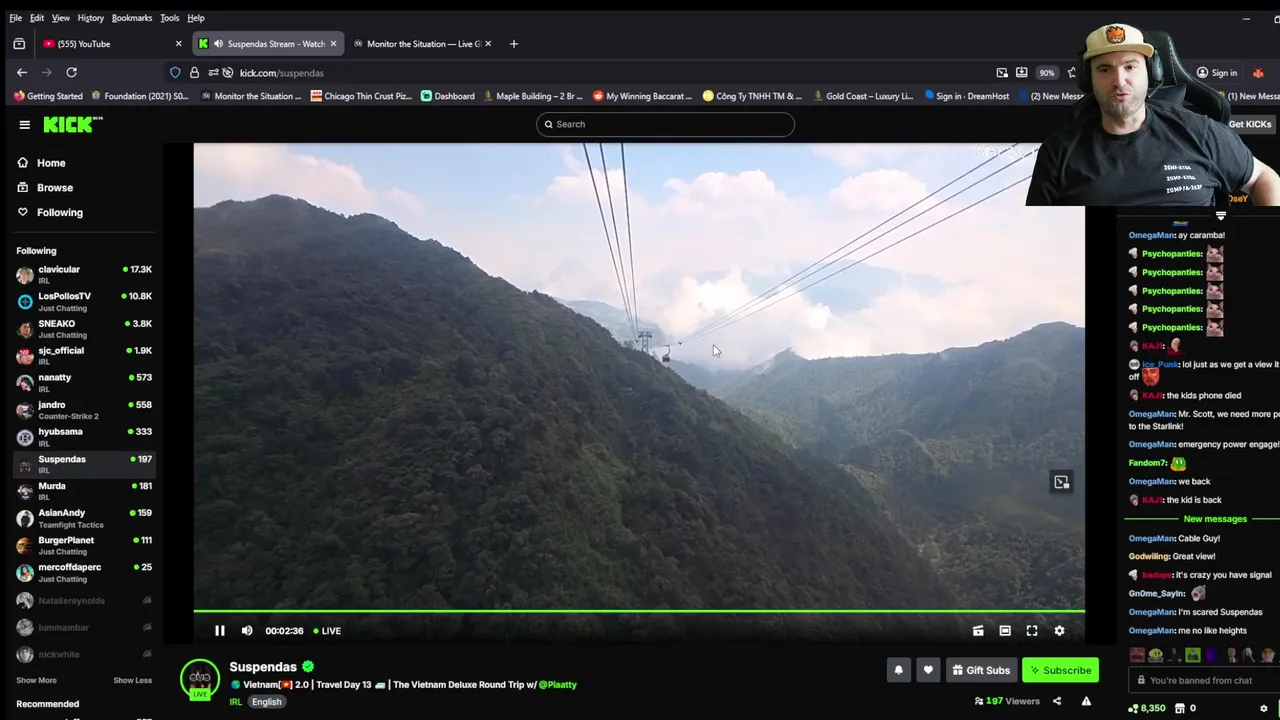Click the @Plaatty mention in stream title
Image resolution: width=1280 pixels, height=720 pixels.
coord(558,685)
